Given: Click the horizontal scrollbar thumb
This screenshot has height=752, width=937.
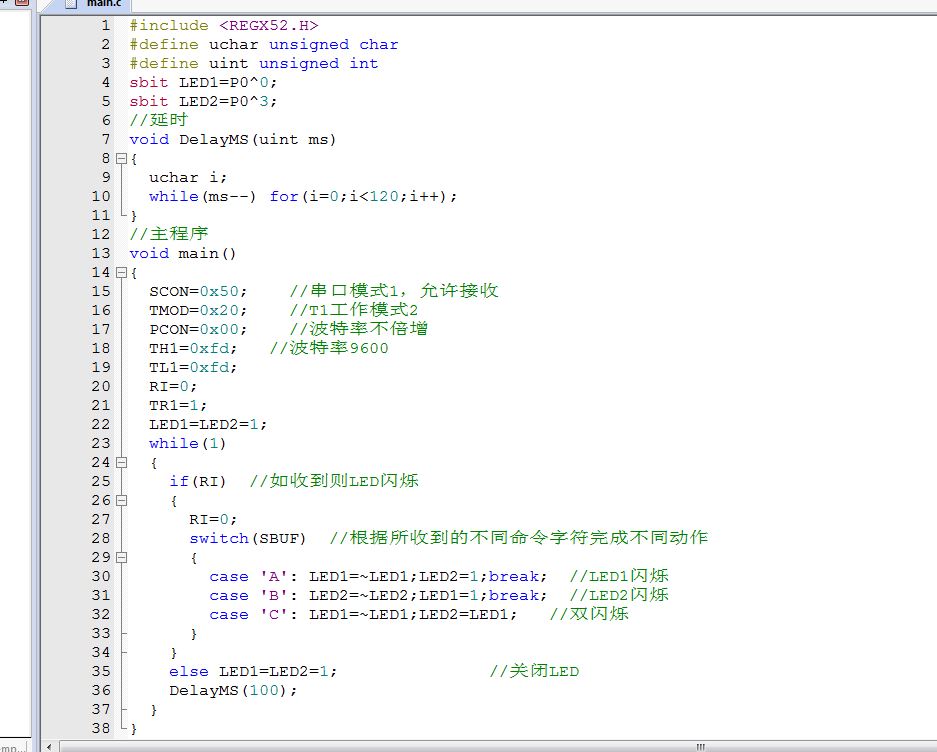Looking at the screenshot, I should [x=380, y=746].
